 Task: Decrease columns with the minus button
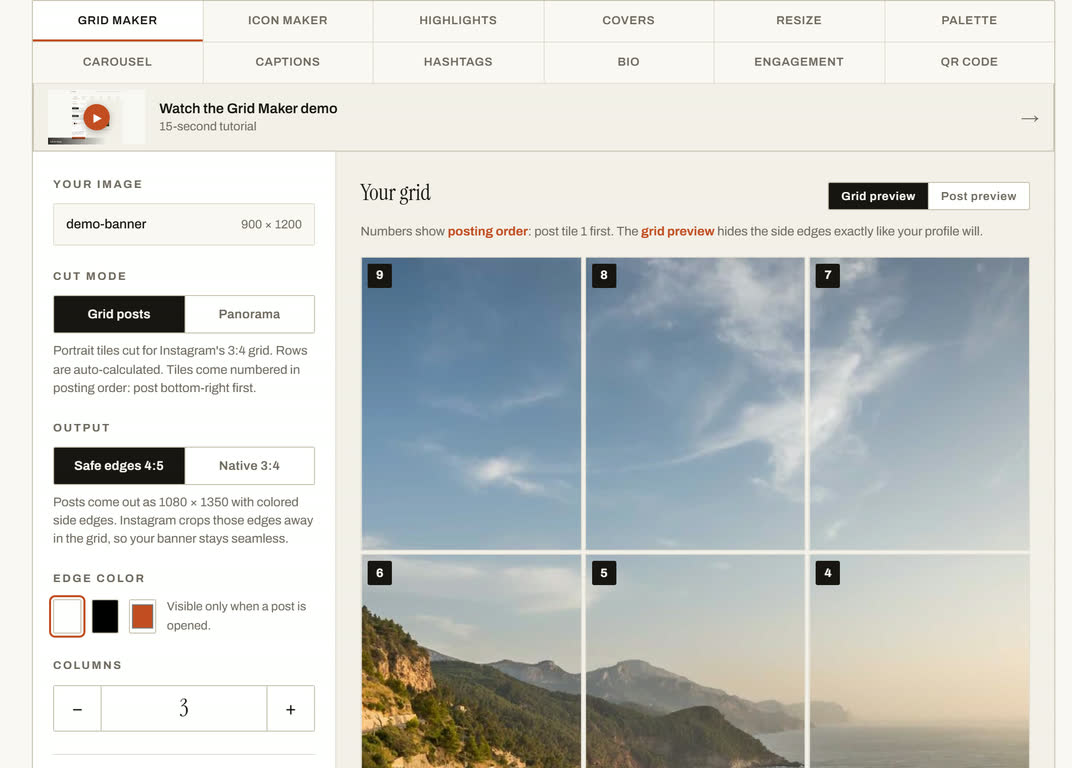pos(77,709)
